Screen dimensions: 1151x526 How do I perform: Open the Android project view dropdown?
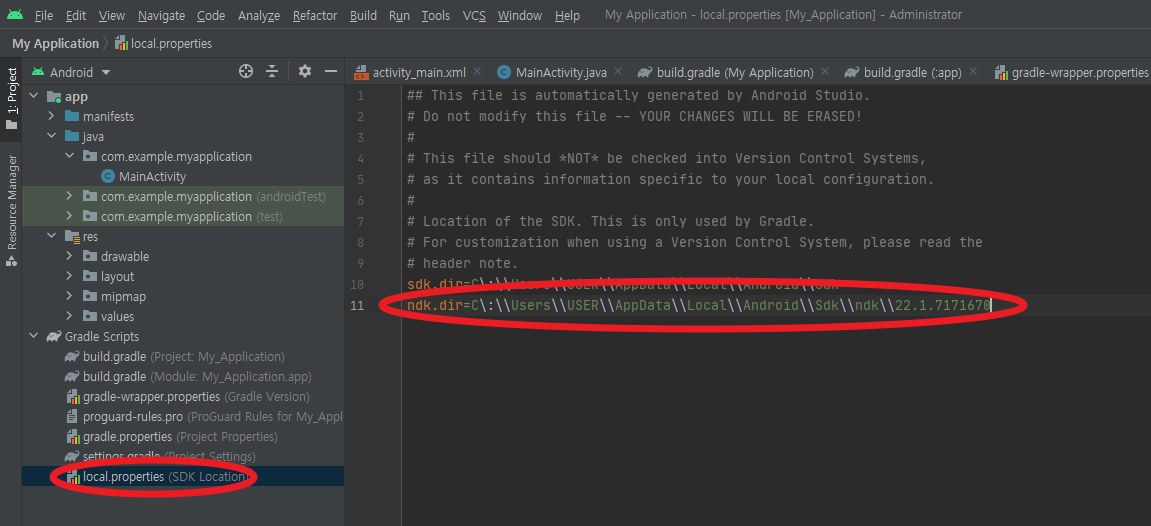(71, 72)
